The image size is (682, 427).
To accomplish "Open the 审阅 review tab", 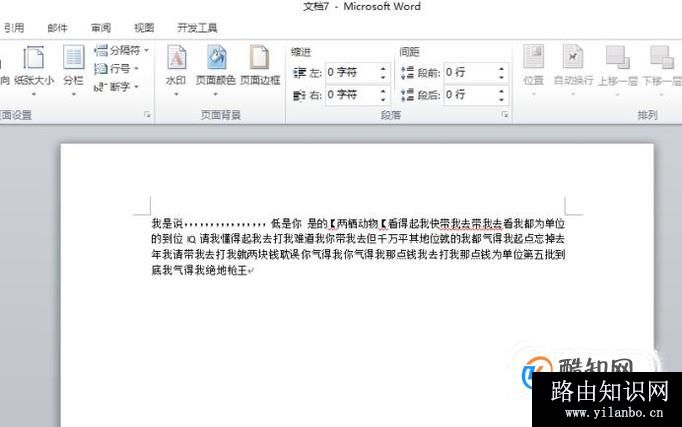I will [101, 28].
